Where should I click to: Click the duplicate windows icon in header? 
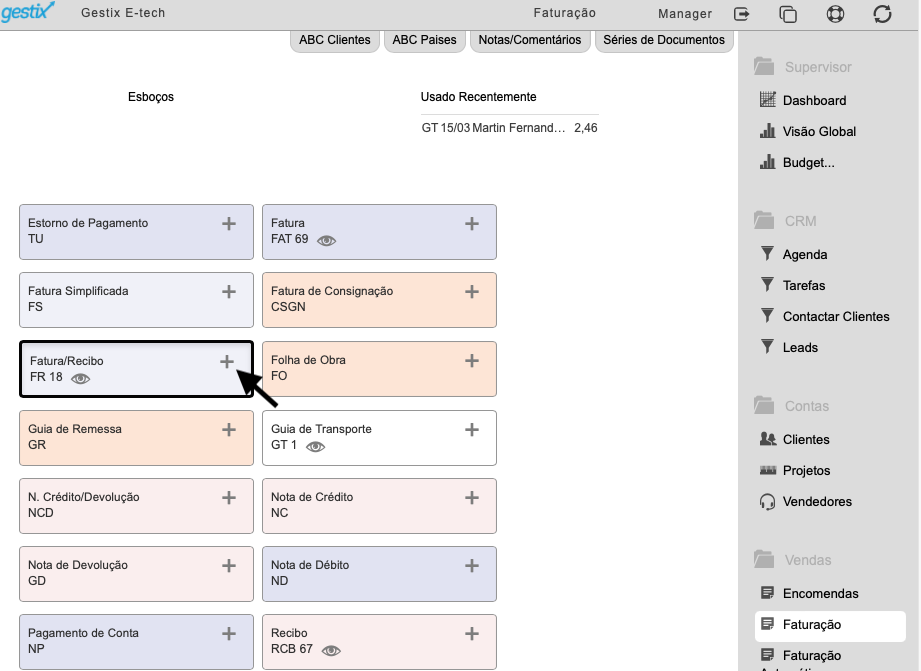pos(788,14)
